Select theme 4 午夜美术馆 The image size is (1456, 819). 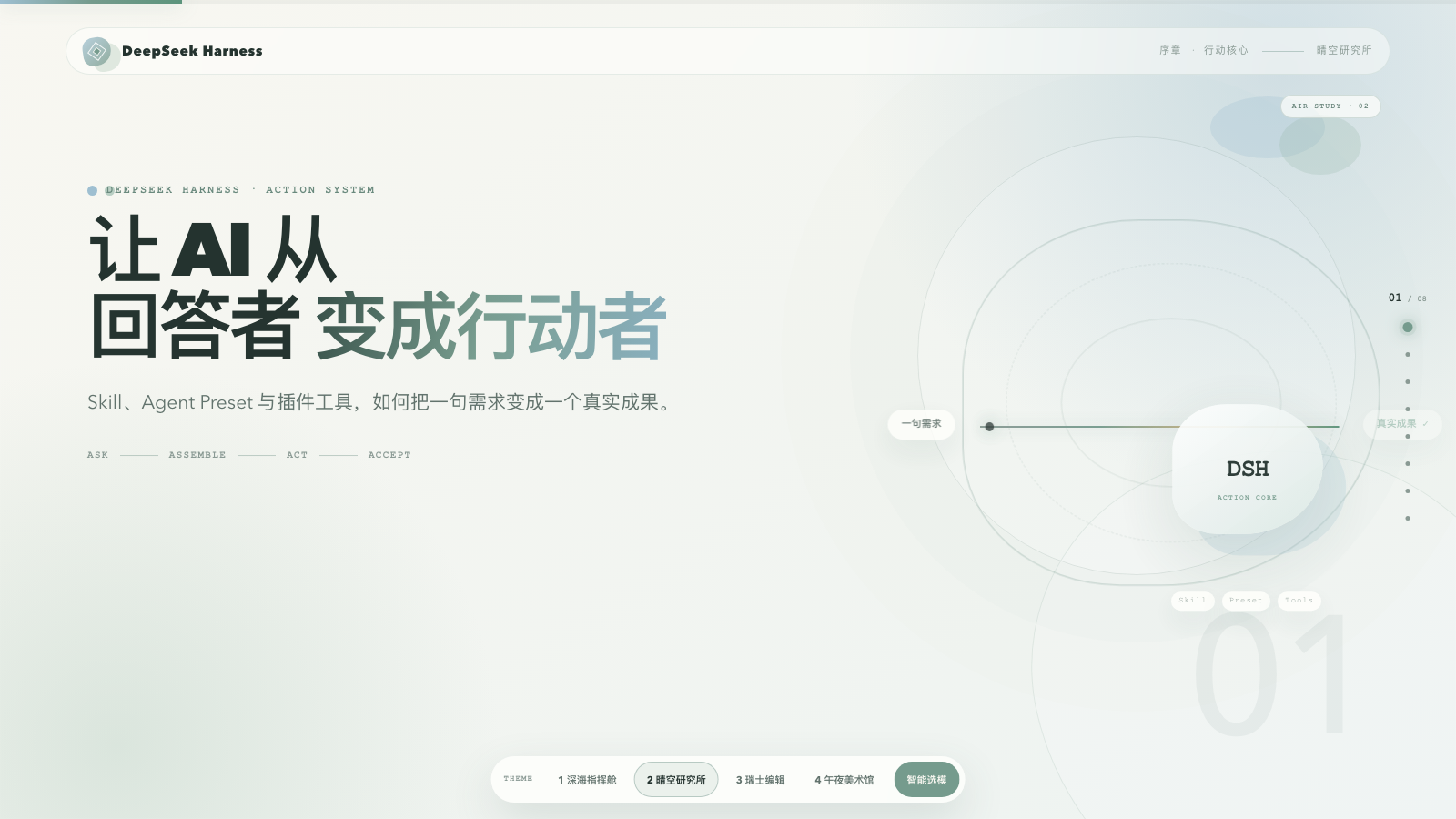pos(844,780)
